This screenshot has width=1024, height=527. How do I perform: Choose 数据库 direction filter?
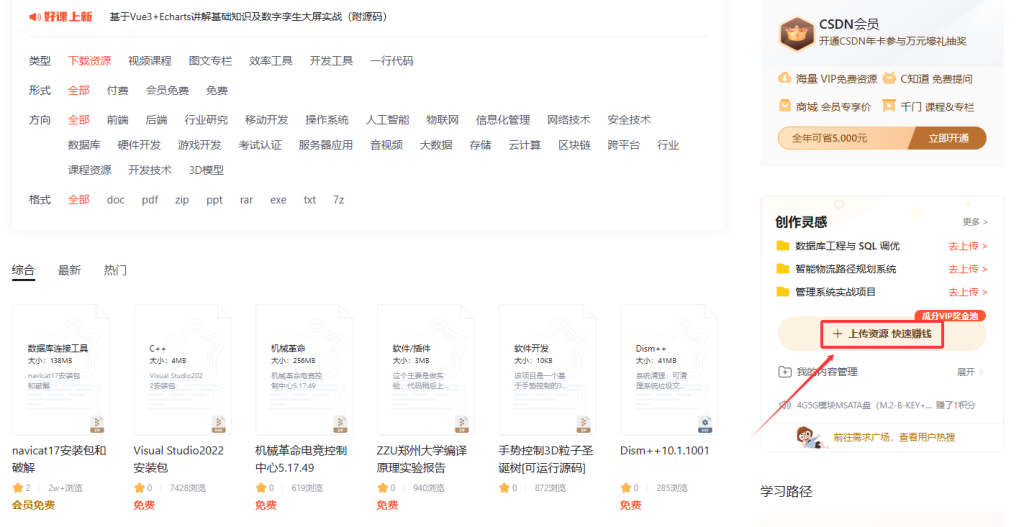[84, 145]
